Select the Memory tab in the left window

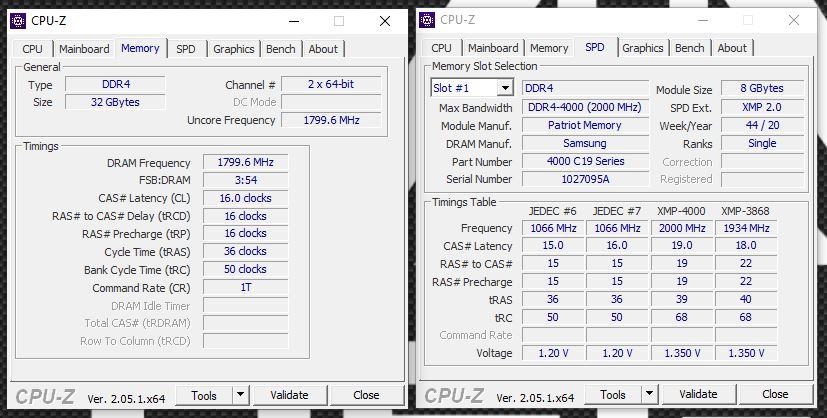click(x=140, y=48)
